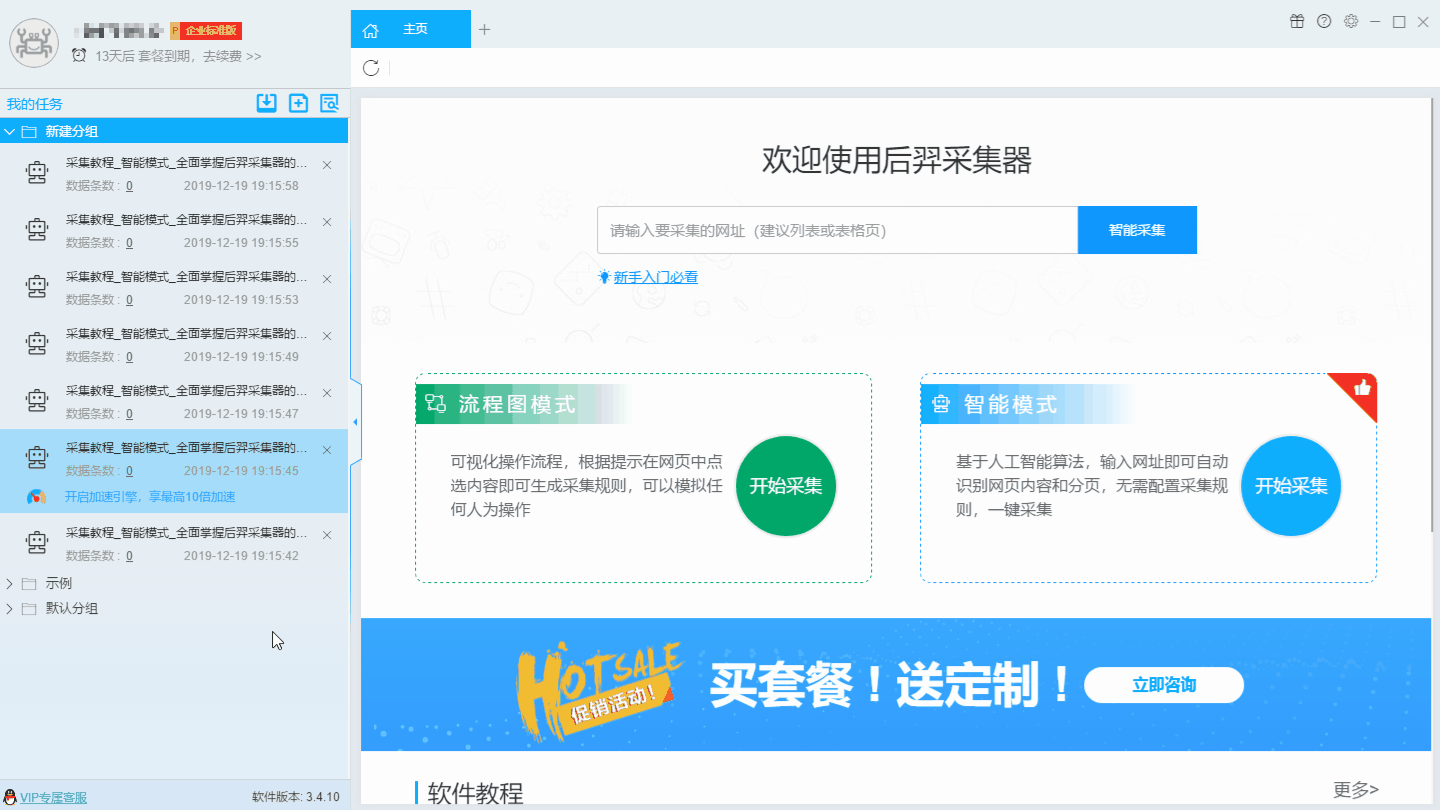Open data count of task 19:15:45
1440x810 pixels.
[129, 471]
